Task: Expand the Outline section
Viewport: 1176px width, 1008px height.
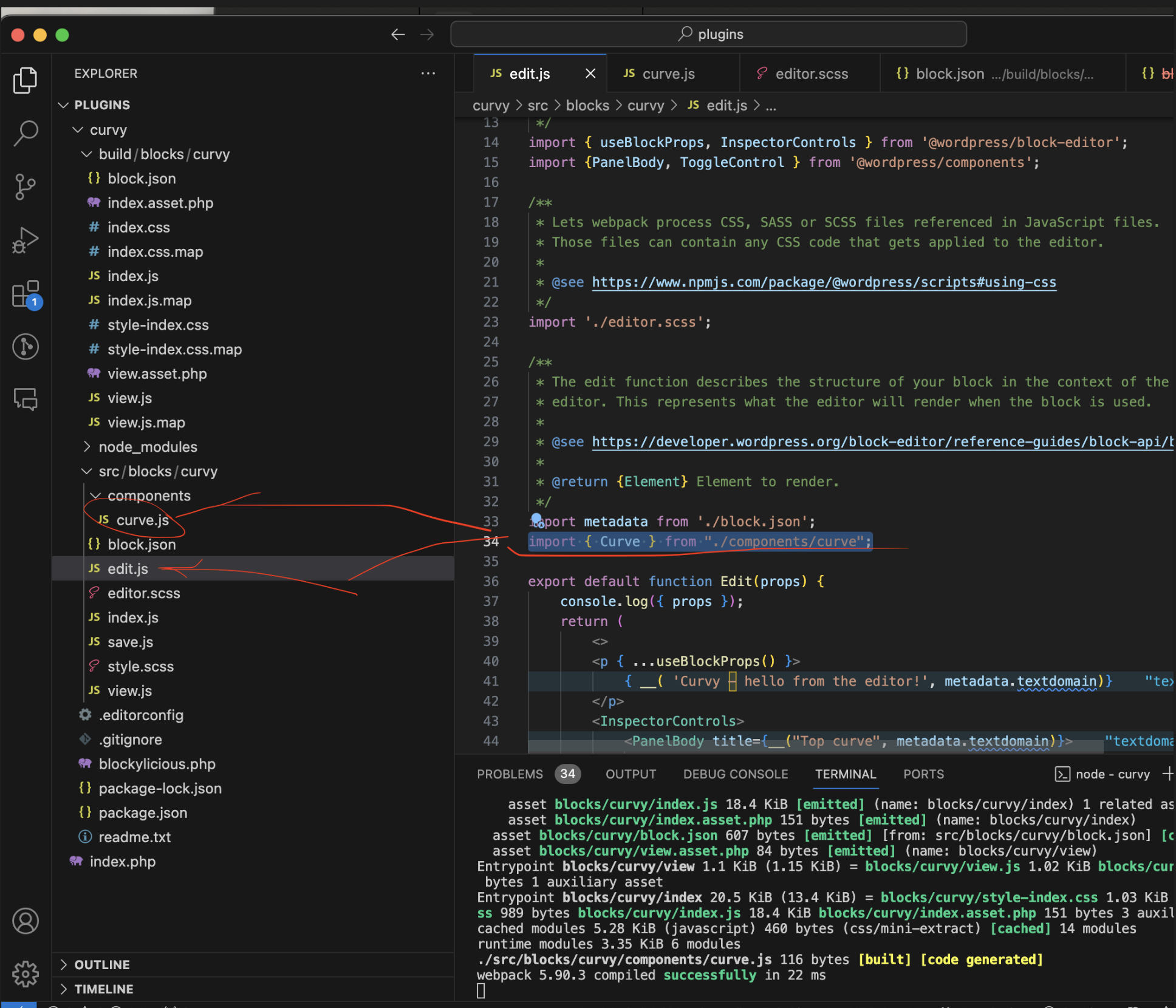Action: coord(253,965)
